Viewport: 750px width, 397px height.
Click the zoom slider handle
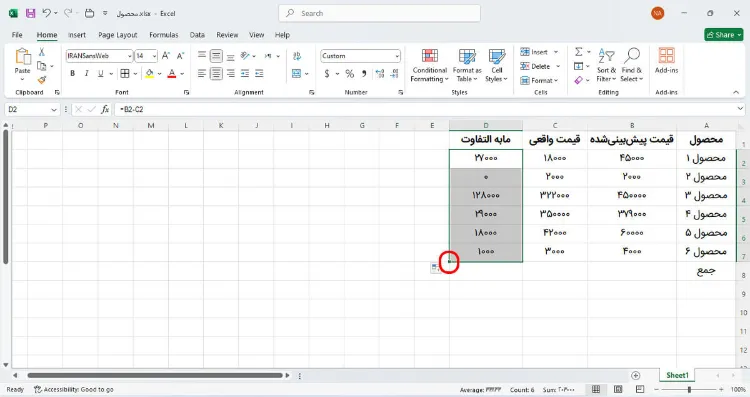click(x=689, y=389)
